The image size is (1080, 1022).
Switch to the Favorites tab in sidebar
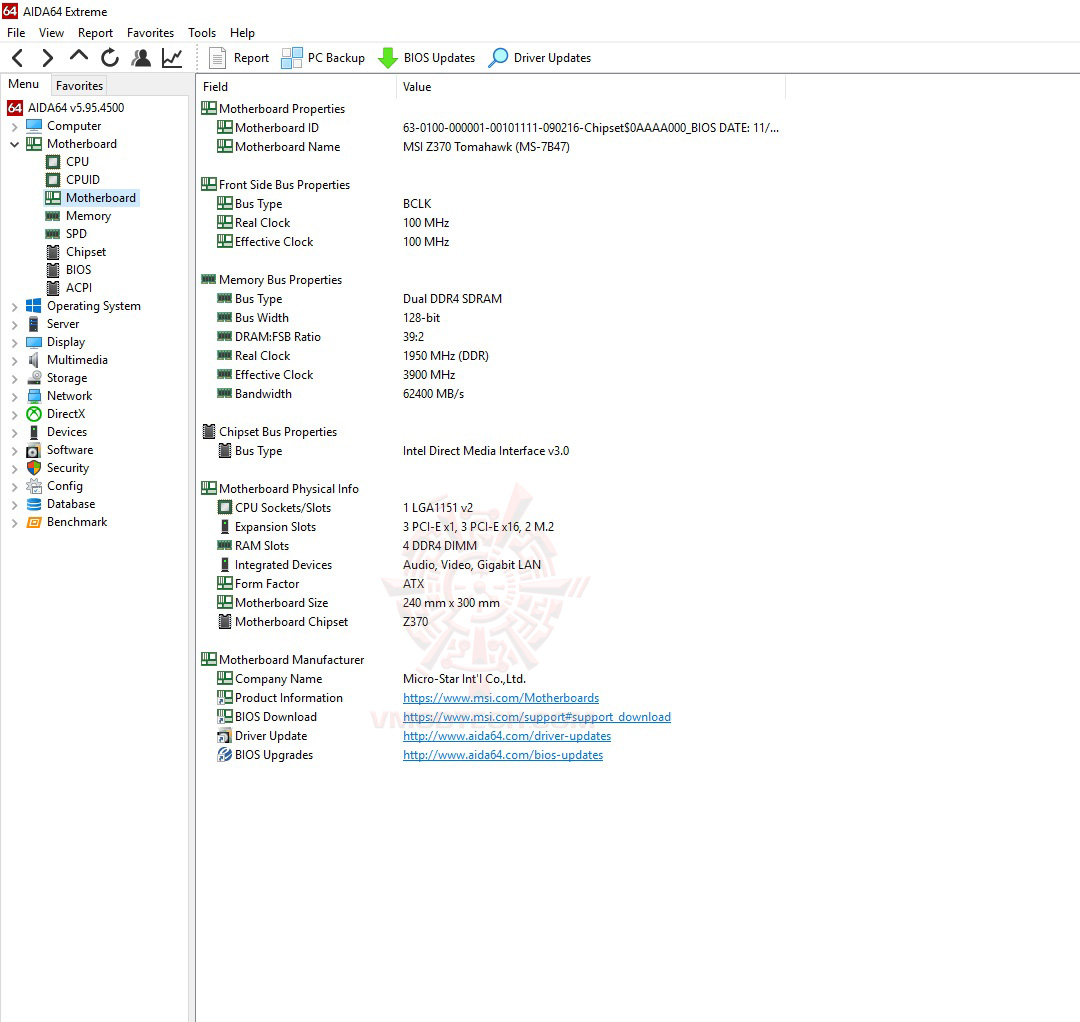pos(79,85)
